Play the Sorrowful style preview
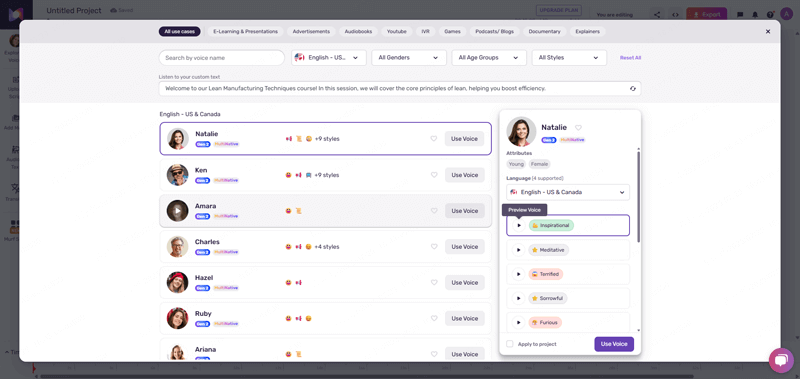Image resolution: width=800 pixels, height=379 pixels. [x=519, y=298]
